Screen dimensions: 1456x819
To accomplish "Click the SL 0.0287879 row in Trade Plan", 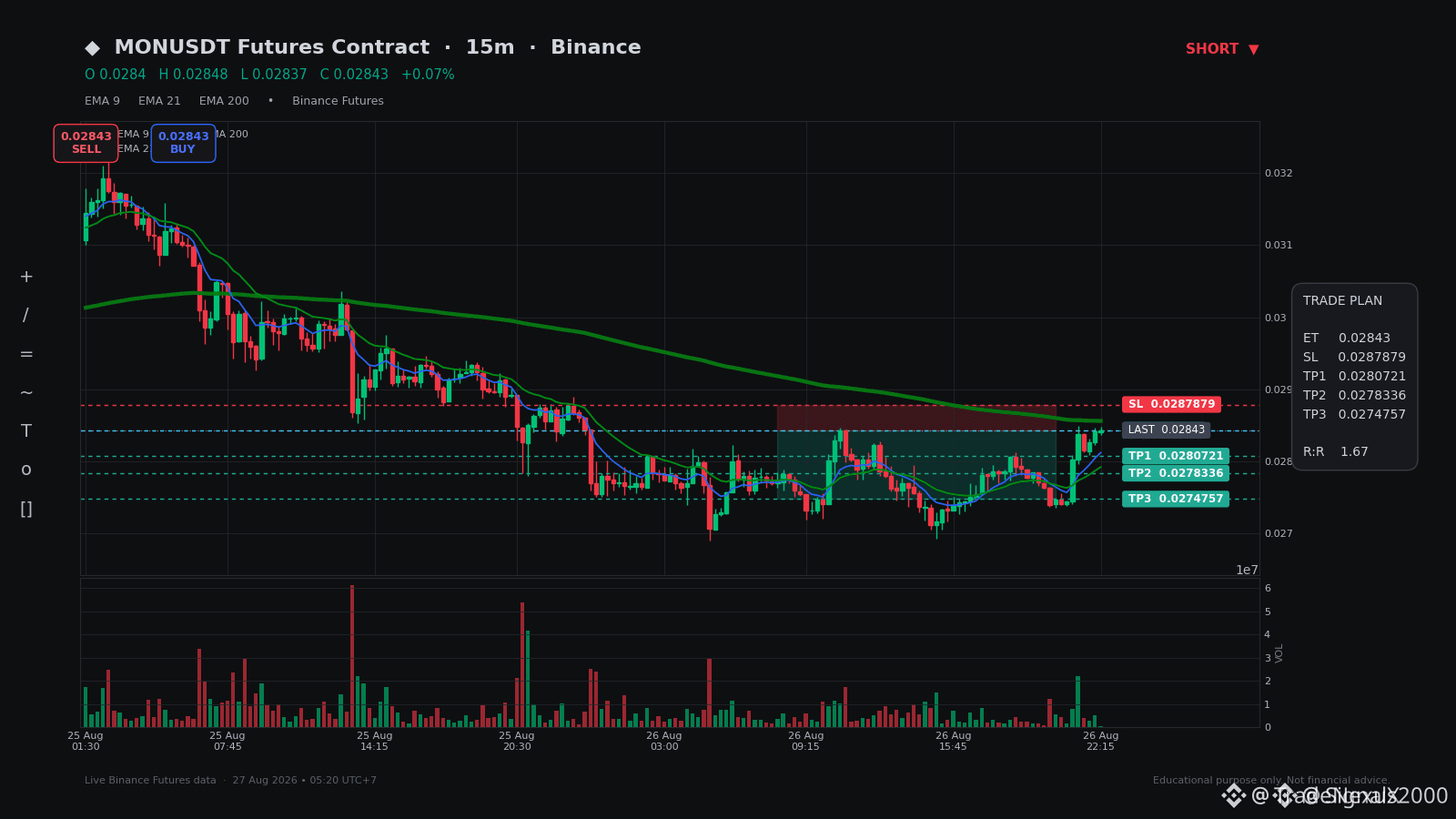I will pyautogui.click(x=1354, y=358).
